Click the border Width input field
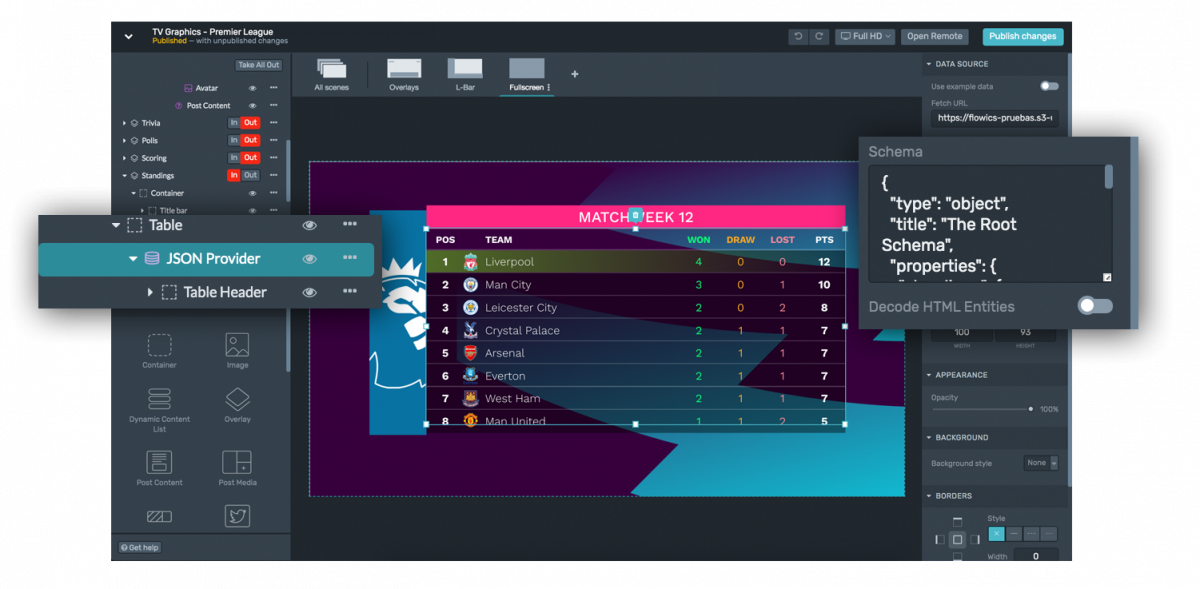This screenshot has height=589, width=1200. pyautogui.click(x=1035, y=556)
